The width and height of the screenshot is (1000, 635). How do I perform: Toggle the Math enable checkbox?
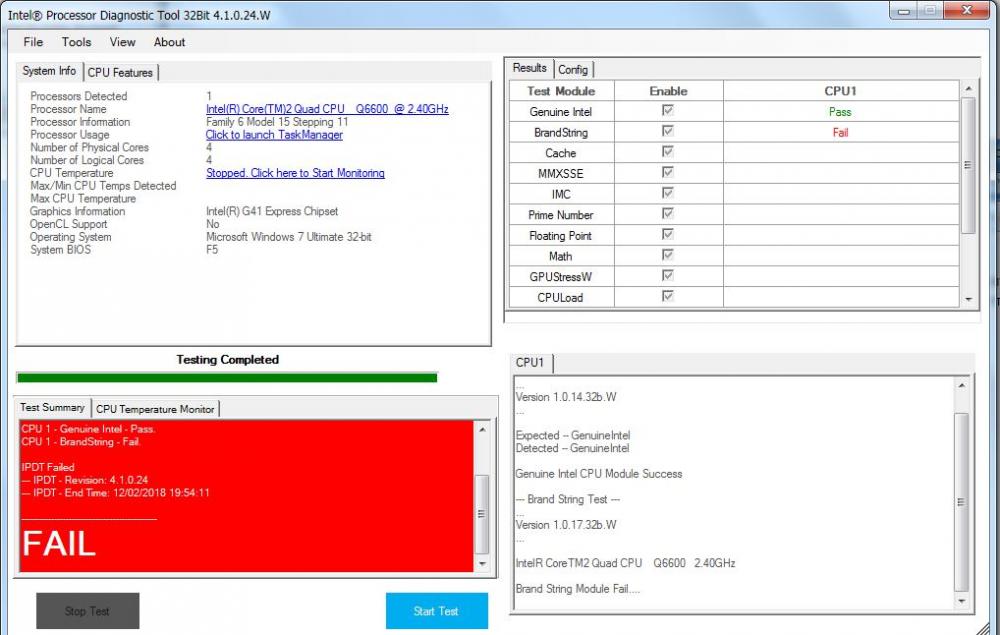(668, 255)
